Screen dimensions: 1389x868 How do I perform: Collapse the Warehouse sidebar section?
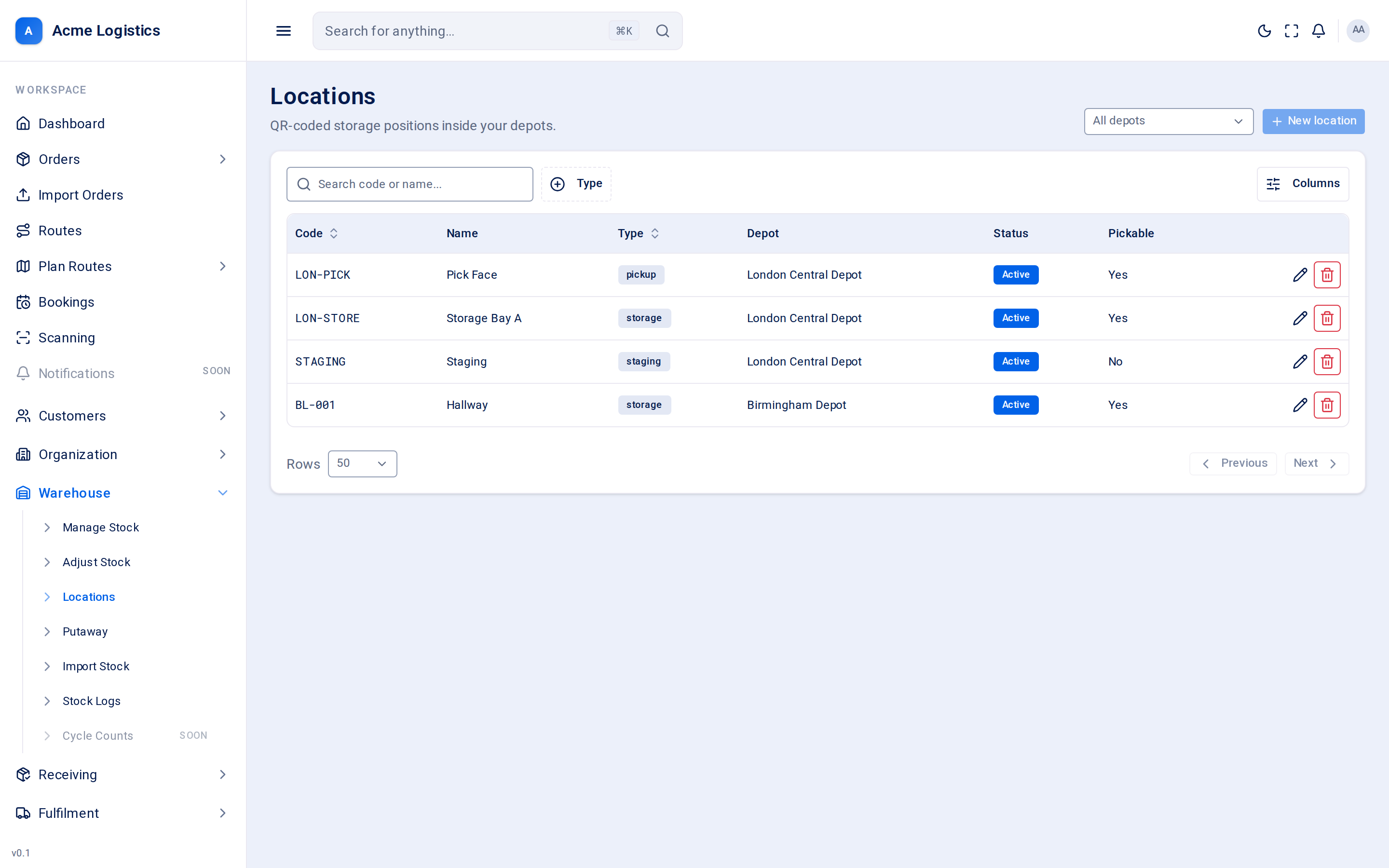(123, 492)
